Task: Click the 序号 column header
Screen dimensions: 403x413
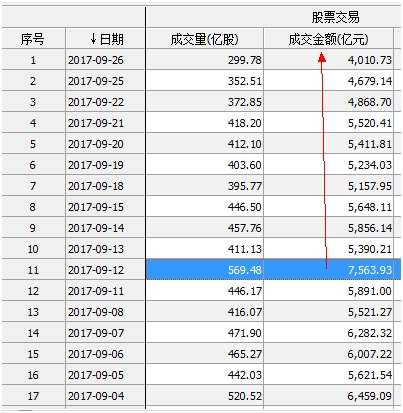Action: coord(33,39)
